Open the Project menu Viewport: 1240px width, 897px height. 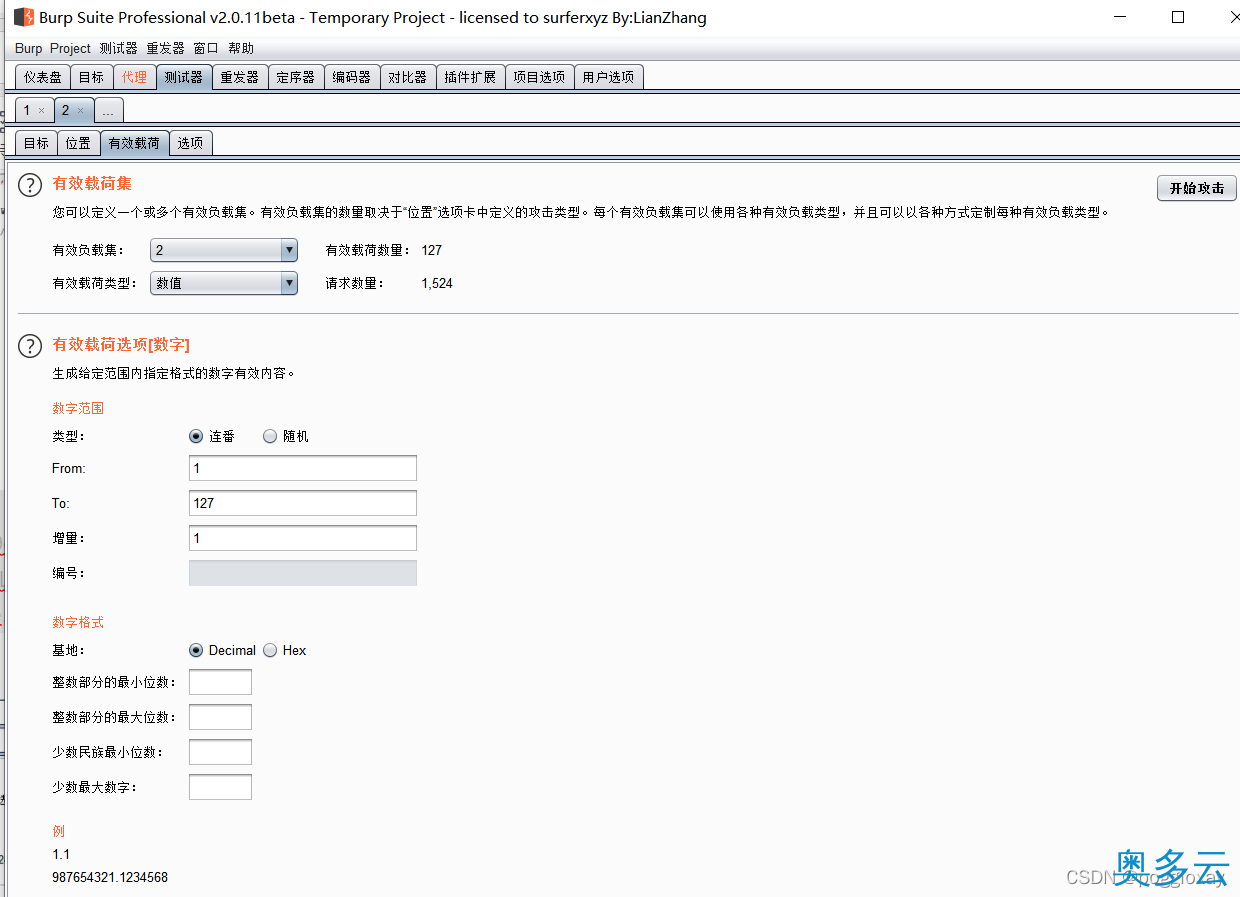(70, 48)
